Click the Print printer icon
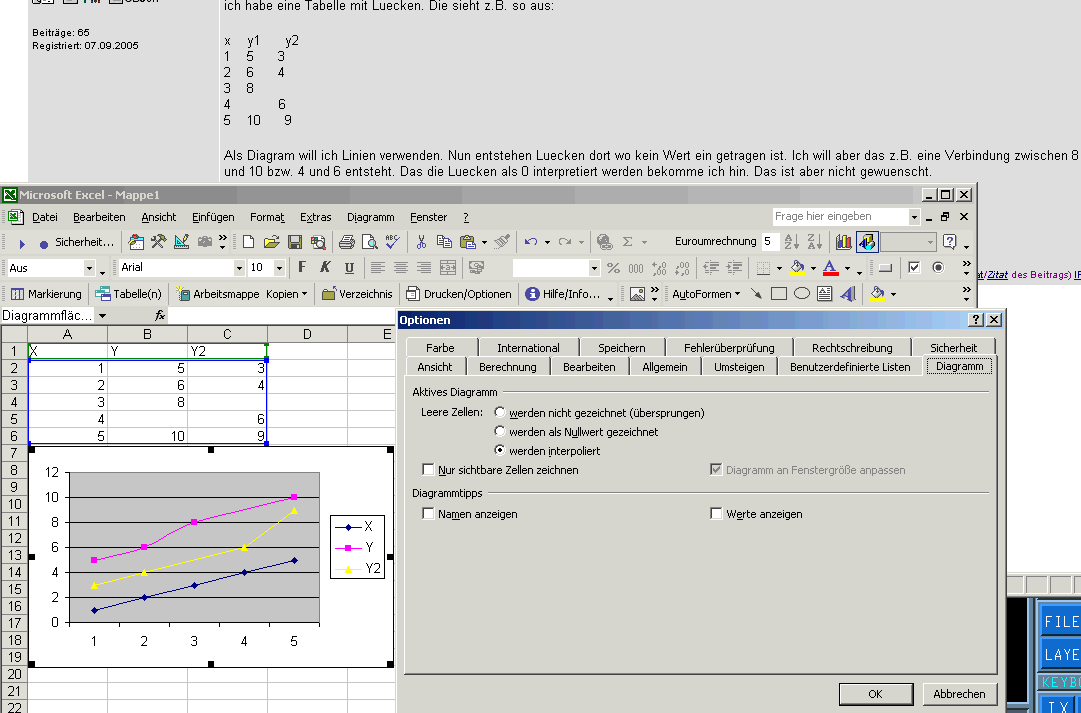This screenshot has height=713, width=1081. point(347,242)
